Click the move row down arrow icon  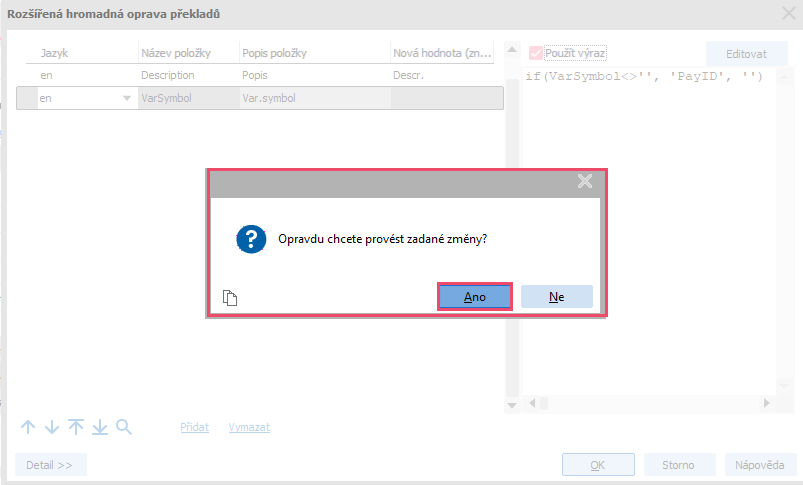(52, 427)
